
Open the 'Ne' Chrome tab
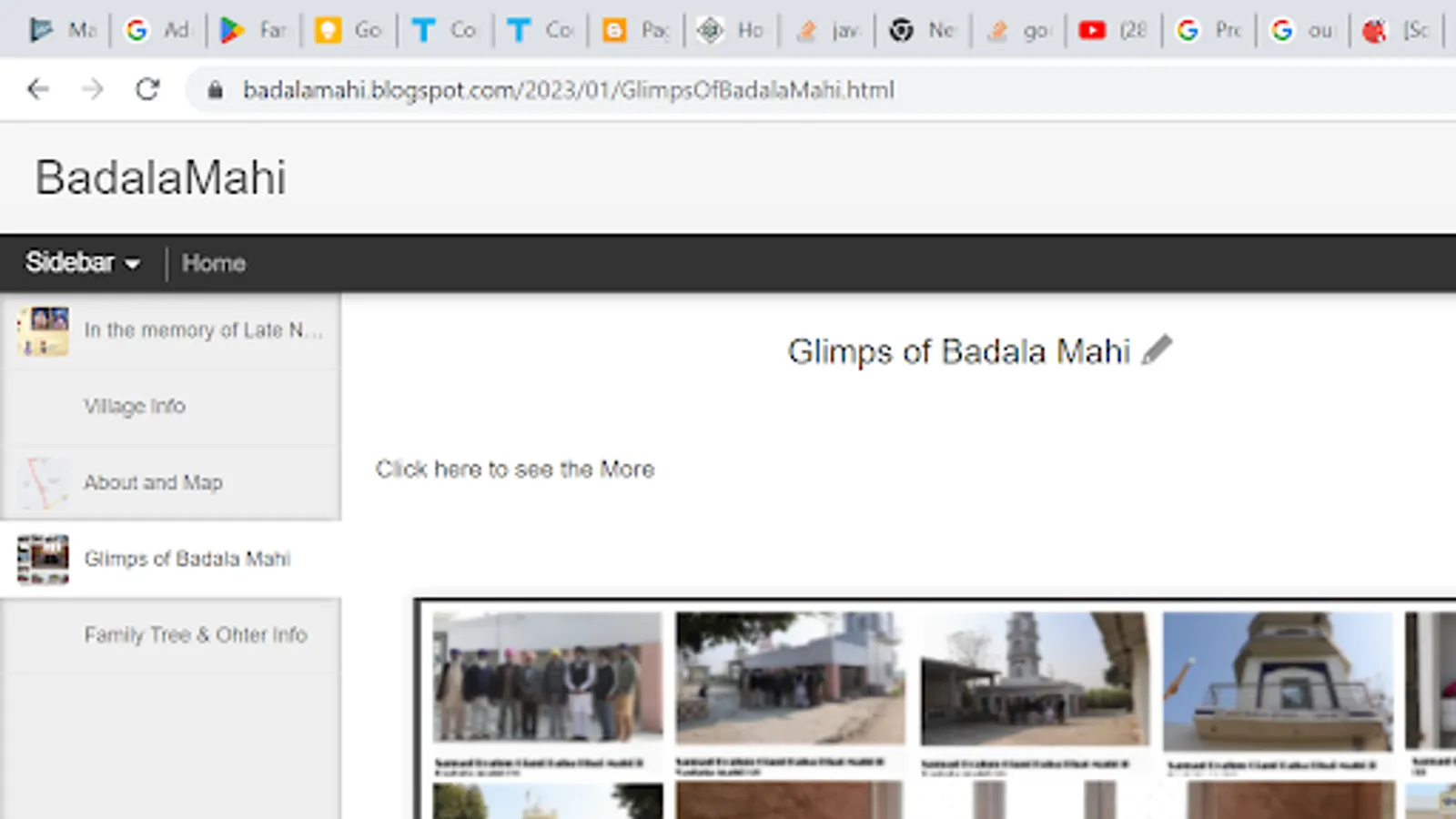[923, 30]
